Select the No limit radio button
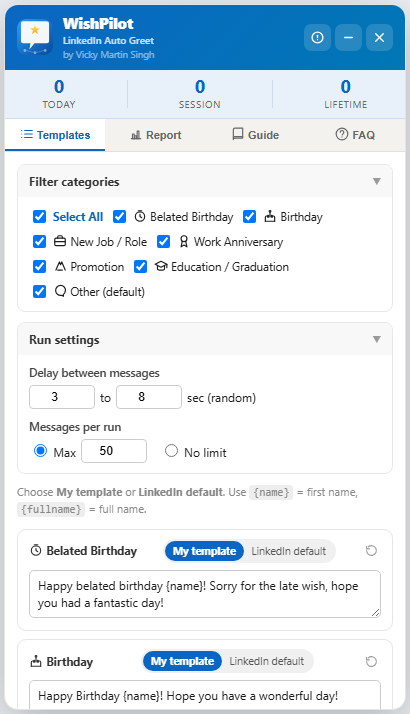 click(171, 451)
